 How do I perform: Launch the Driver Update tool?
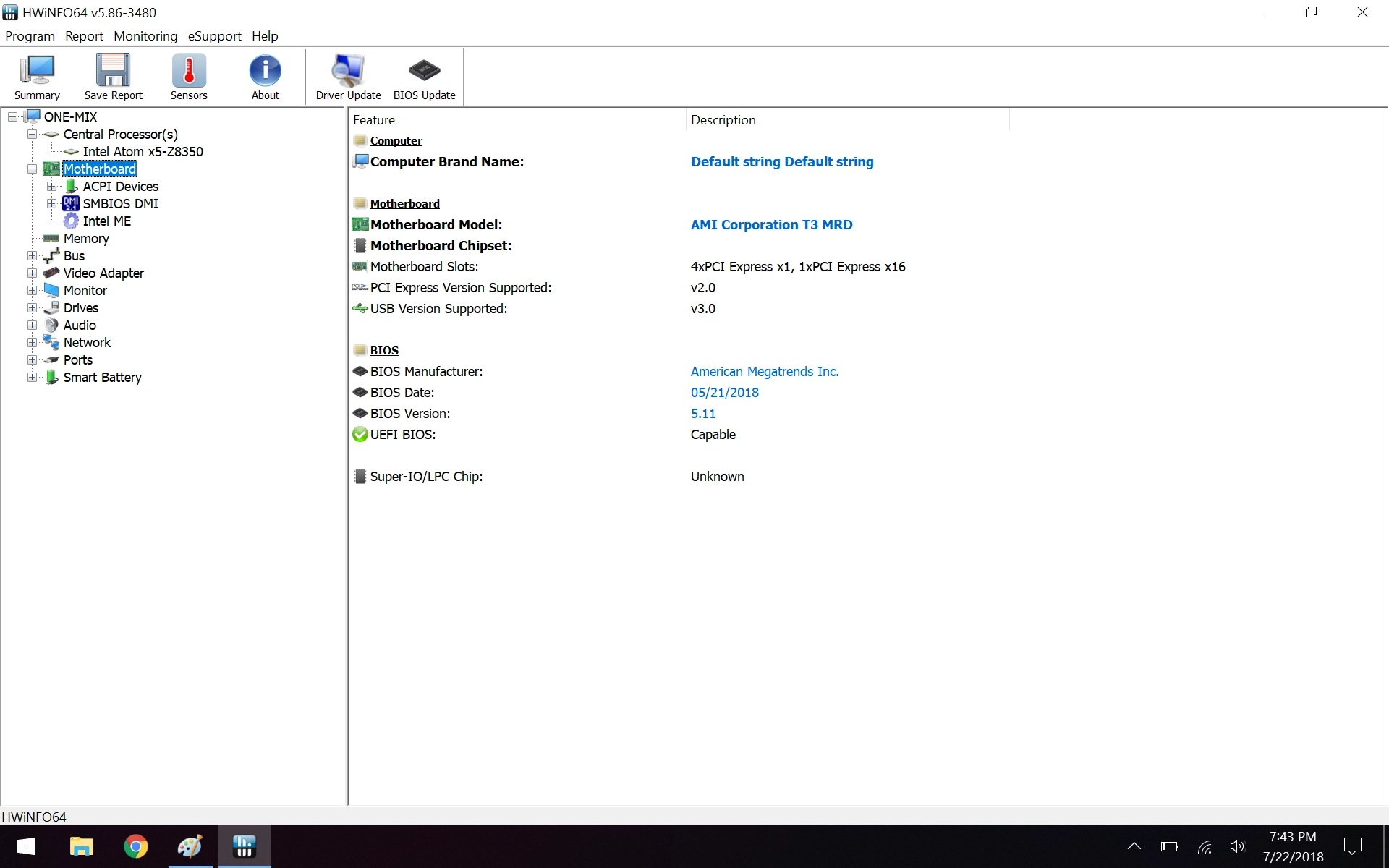(x=348, y=77)
